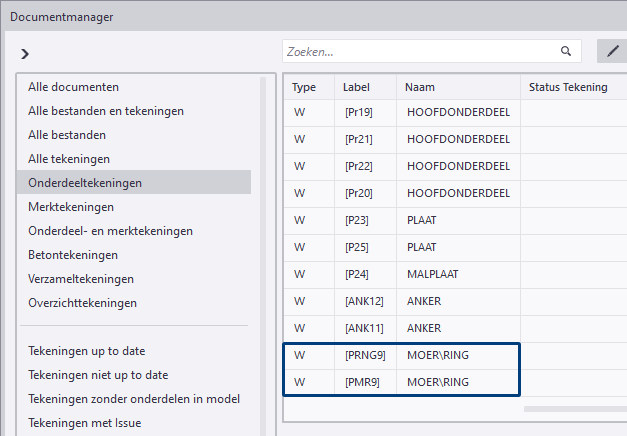Select Alle bestanden en tekeningen
This screenshot has width=627, height=436.
pos(105,111)
